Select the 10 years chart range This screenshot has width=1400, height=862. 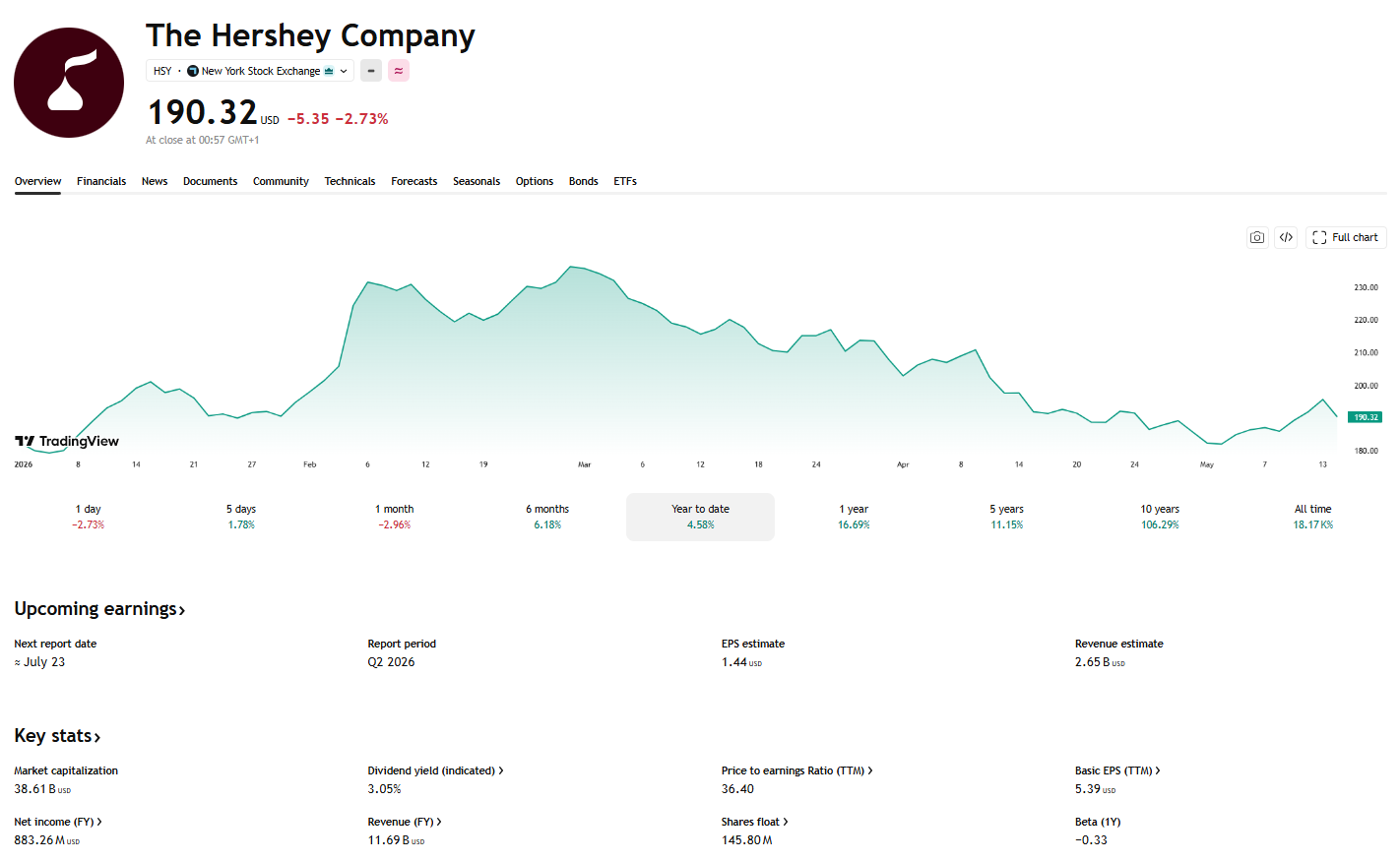click(x=1160, y=517)
